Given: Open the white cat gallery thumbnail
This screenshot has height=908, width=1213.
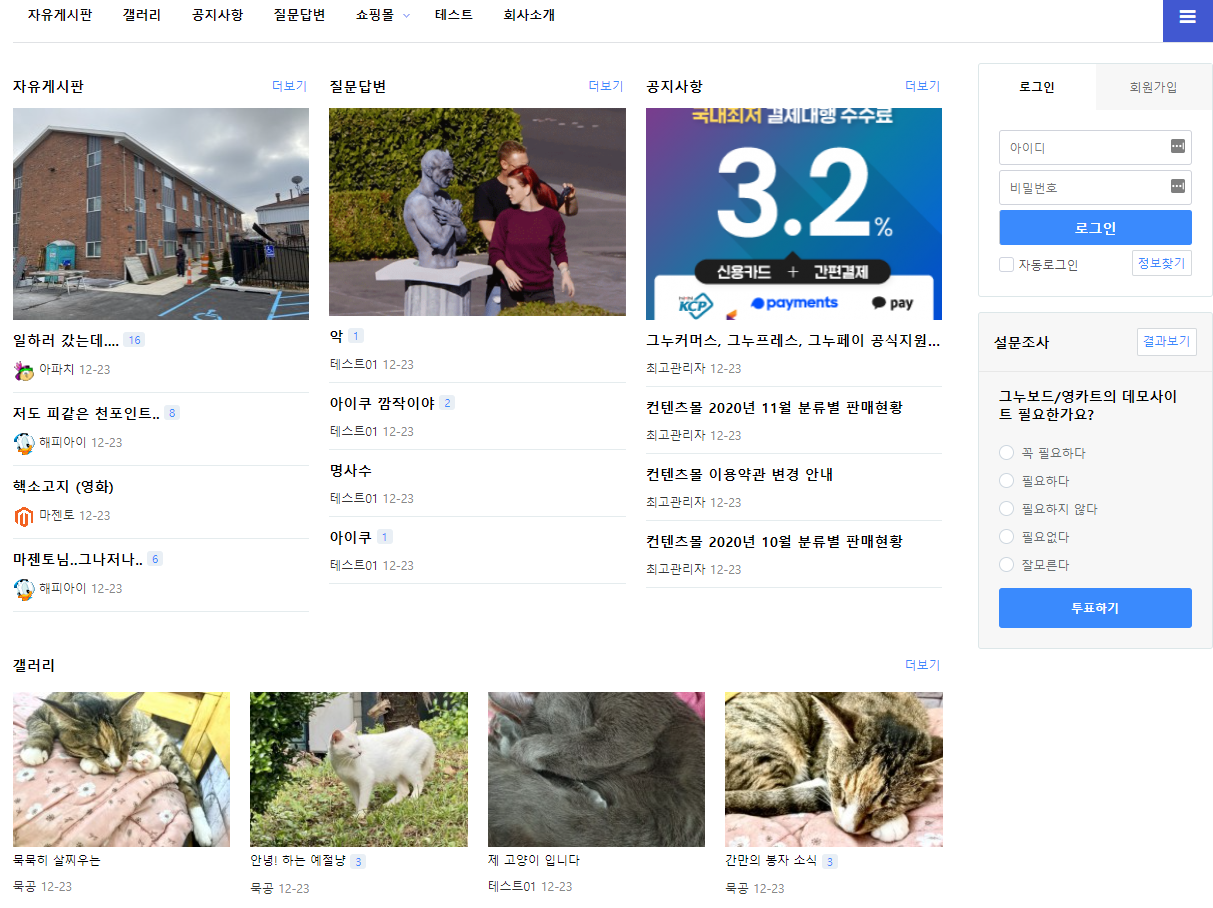Looking at the screenshot, I should 358,769.
